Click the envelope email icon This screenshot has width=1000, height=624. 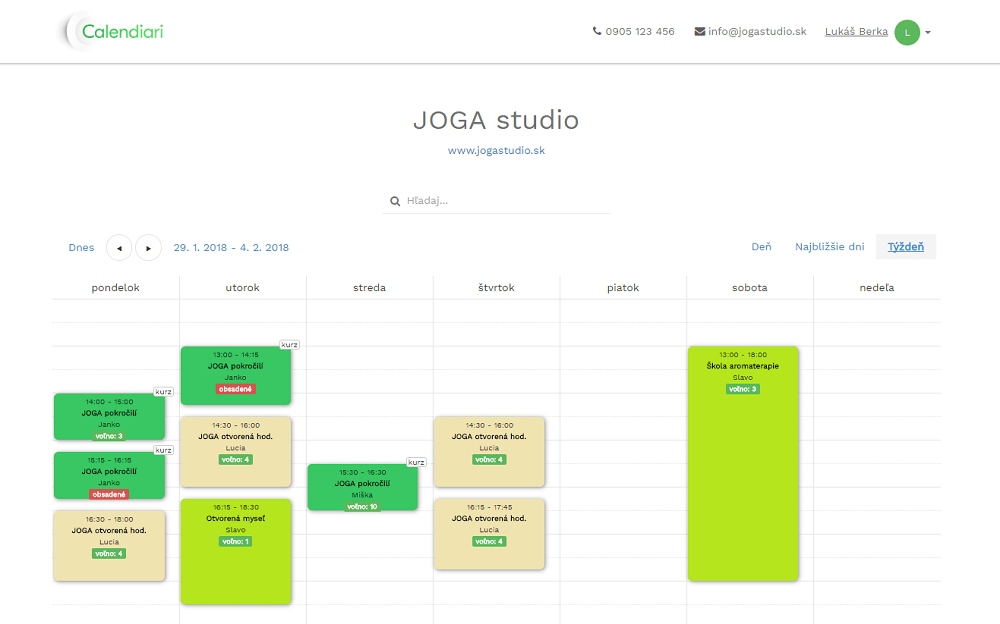click(700, 32)
